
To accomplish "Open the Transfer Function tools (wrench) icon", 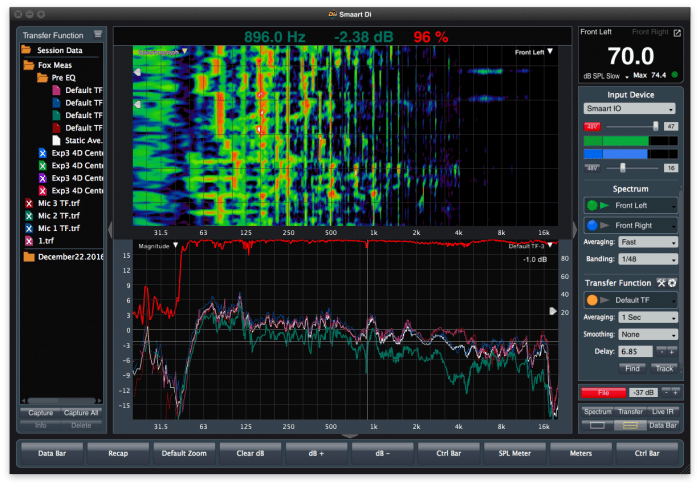I will [x=660, y=283].
